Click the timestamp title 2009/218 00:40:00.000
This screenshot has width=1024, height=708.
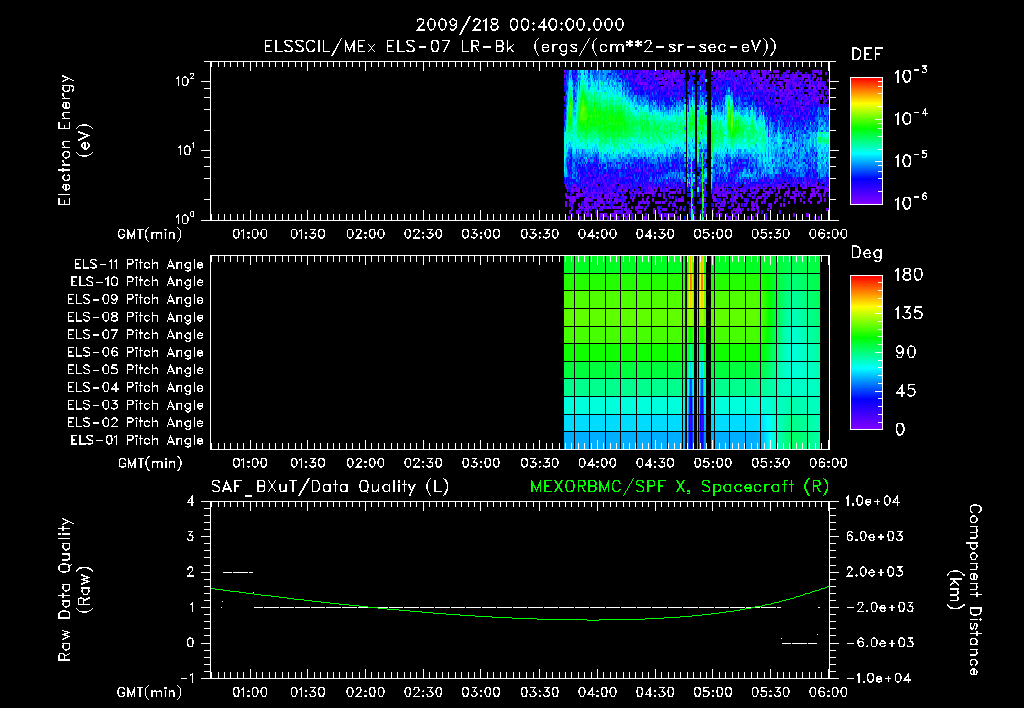click(520, 25)
